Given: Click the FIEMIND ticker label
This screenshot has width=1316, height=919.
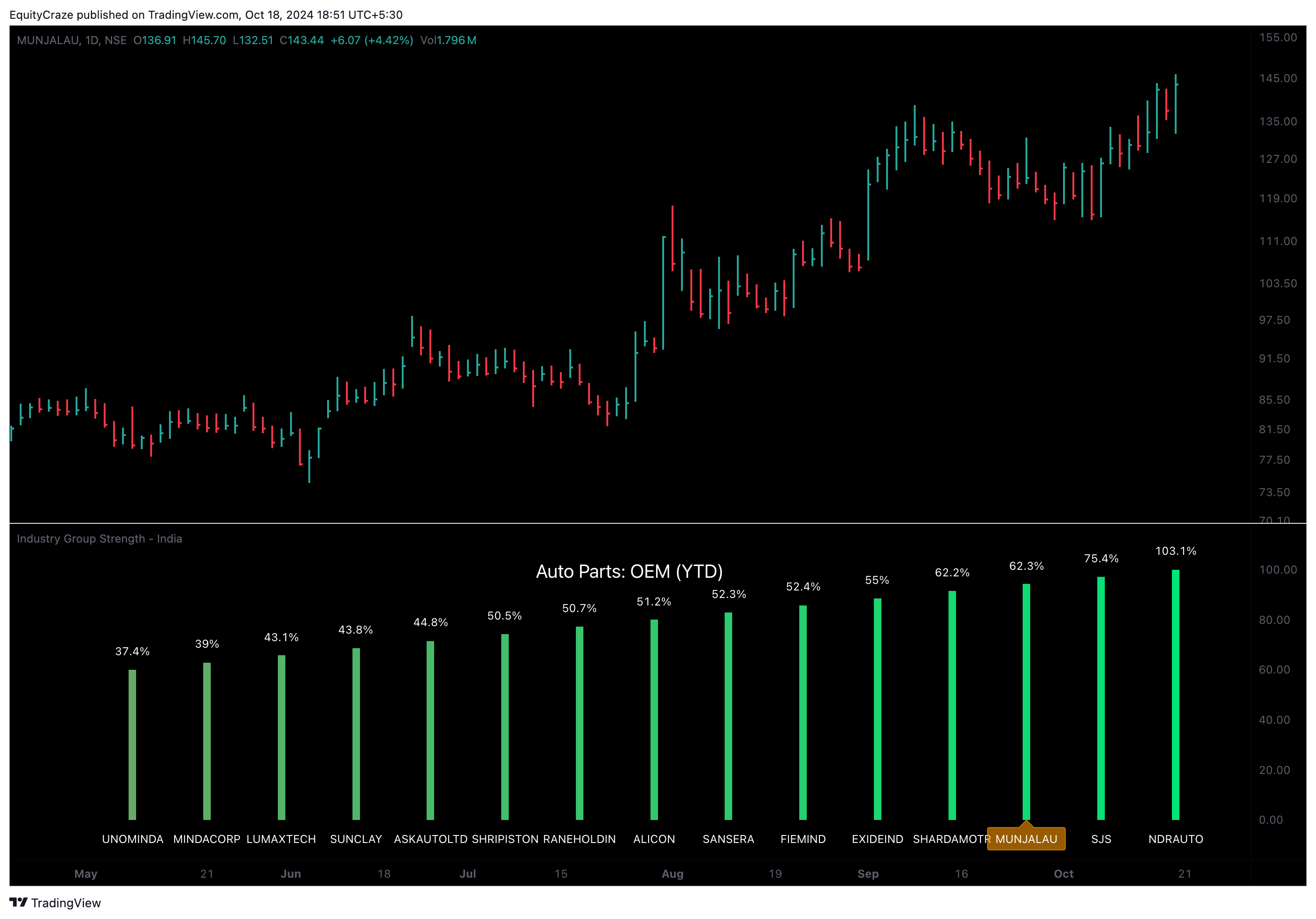Looking at the screenshot, I should tap(803, 839).
